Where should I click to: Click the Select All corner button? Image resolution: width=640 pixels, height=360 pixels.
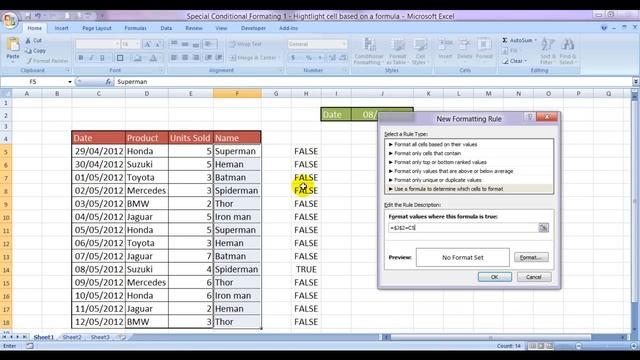pyautogui.click(x=6, y=94)
